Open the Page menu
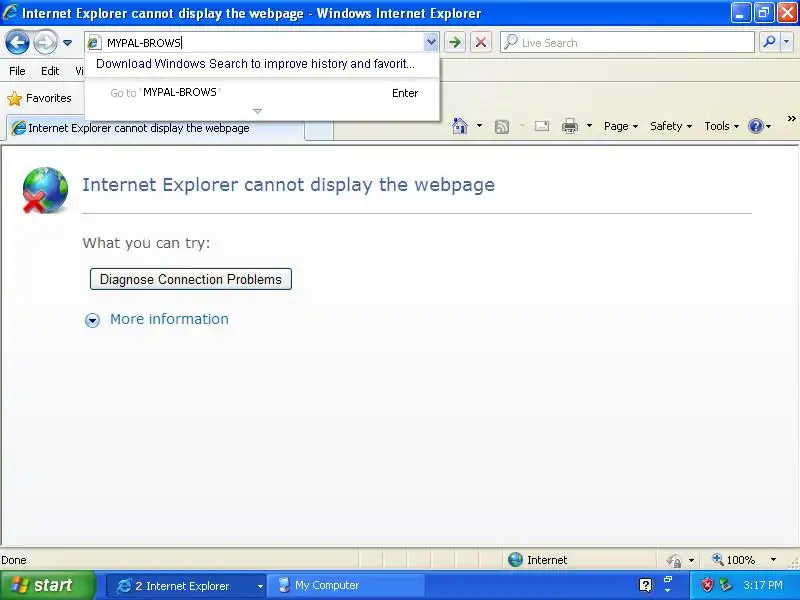This screenshot has height=600, width=800. coord(621,126)
